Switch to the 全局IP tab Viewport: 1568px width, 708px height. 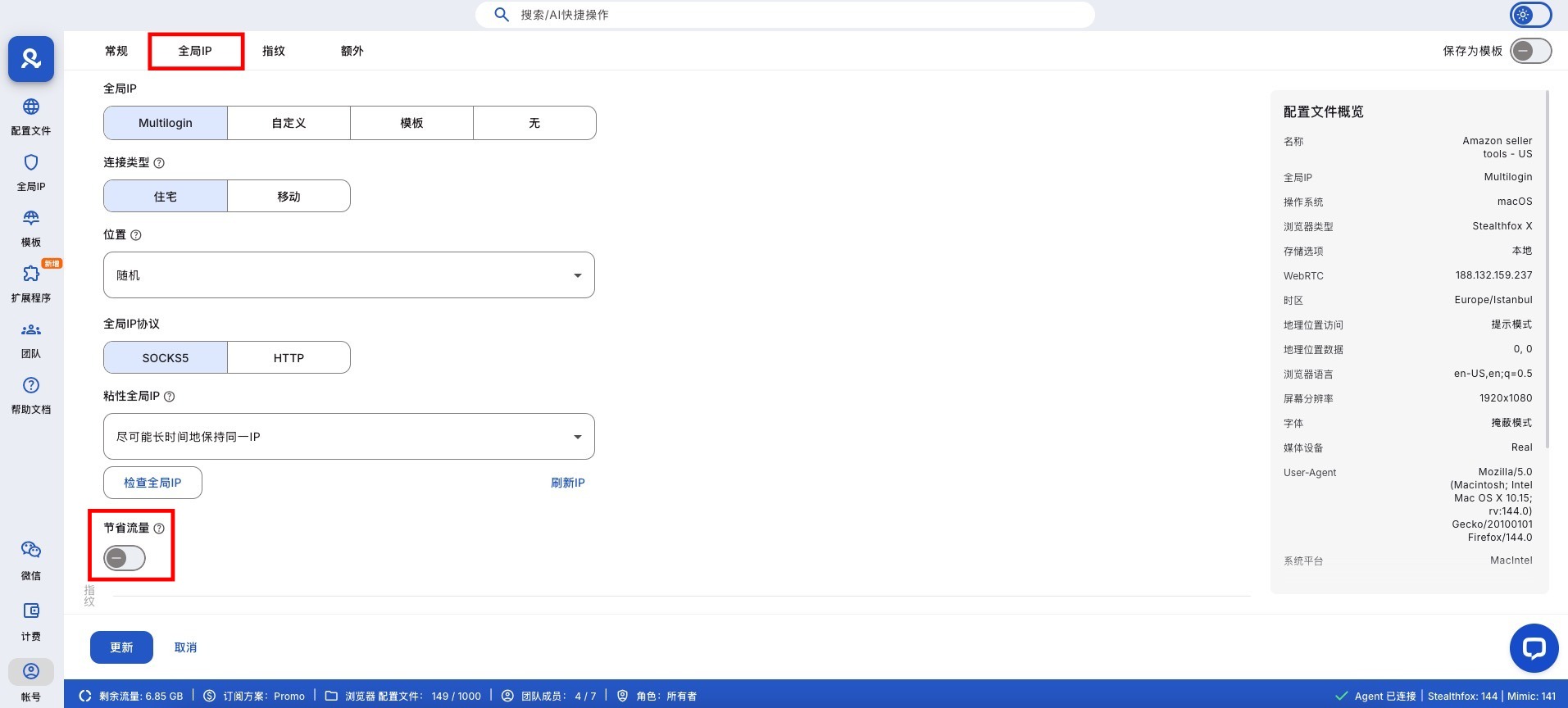[x=195, y=51]
